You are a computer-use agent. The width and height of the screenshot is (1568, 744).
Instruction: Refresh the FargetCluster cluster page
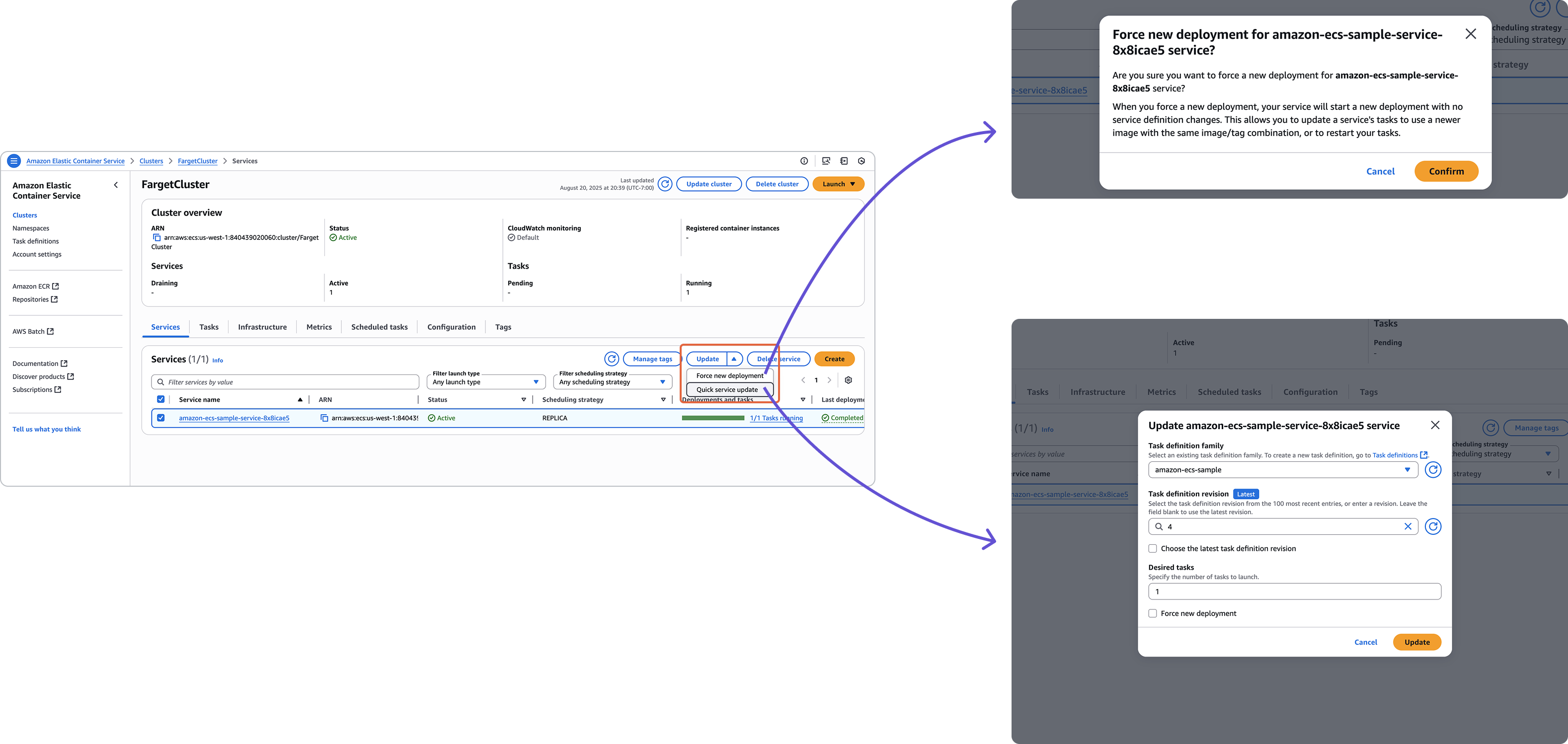click(x=665, y=184)
